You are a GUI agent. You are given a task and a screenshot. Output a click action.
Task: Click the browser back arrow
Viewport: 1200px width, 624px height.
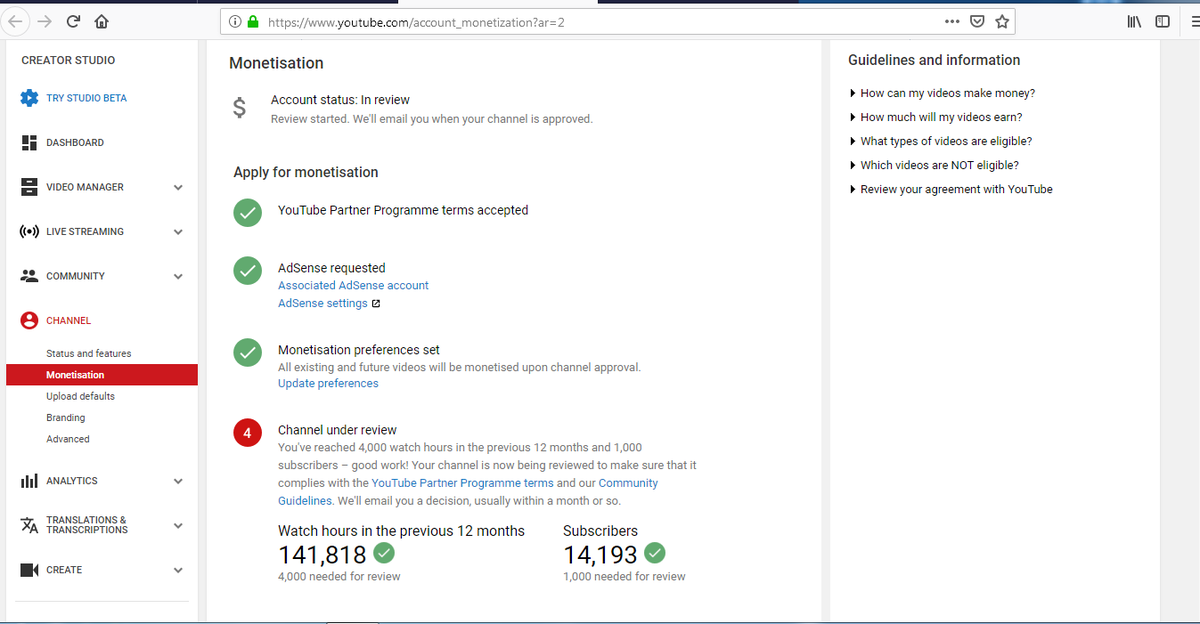(17, 21)
